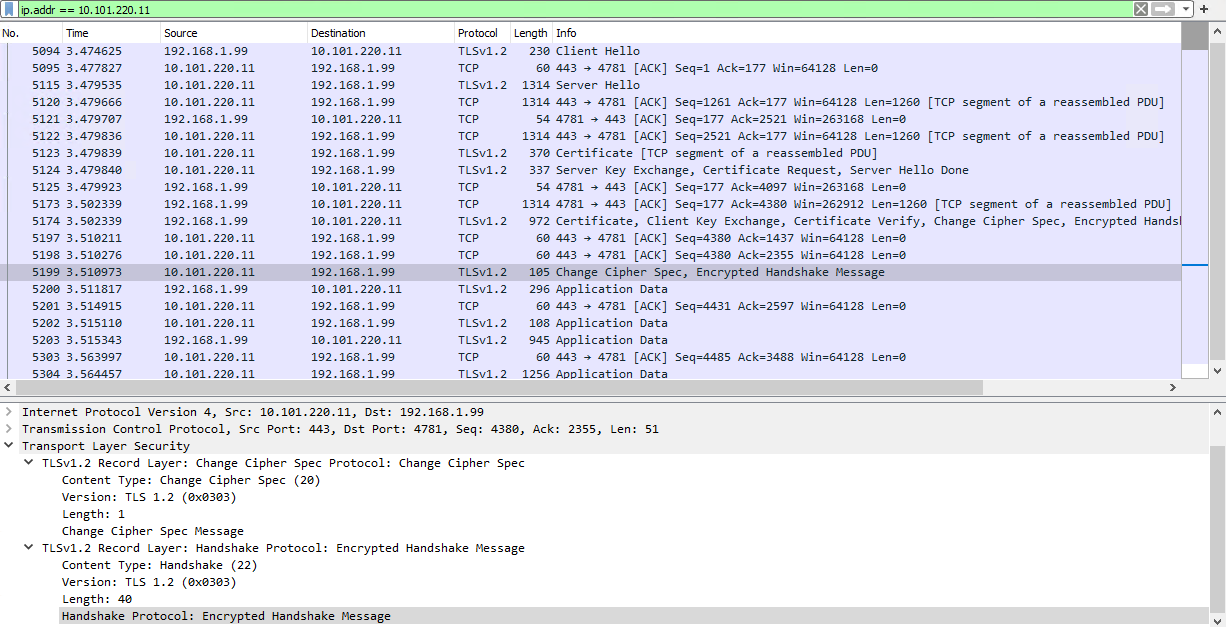Sort packets by Info column header

click(x=867, y=33)
